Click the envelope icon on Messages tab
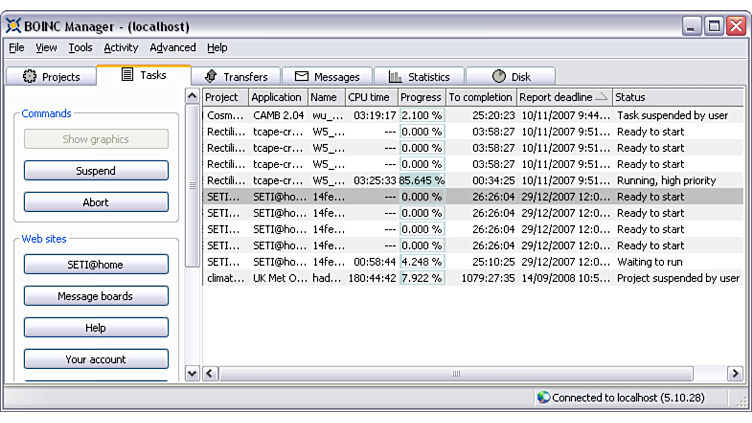This screenshot has height=423, width=752. point(301,77)
